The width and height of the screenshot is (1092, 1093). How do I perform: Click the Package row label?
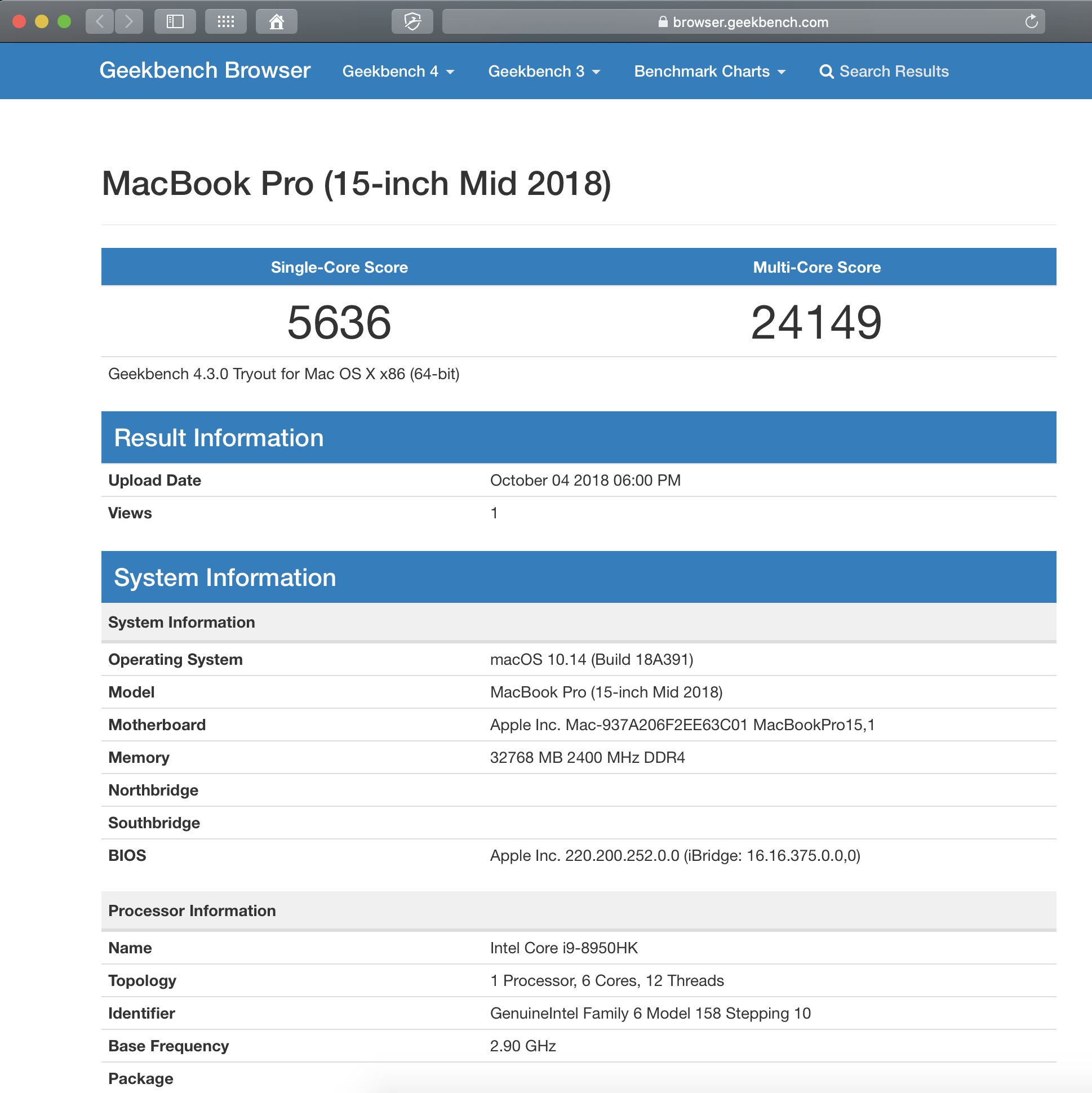[140, 1079]
